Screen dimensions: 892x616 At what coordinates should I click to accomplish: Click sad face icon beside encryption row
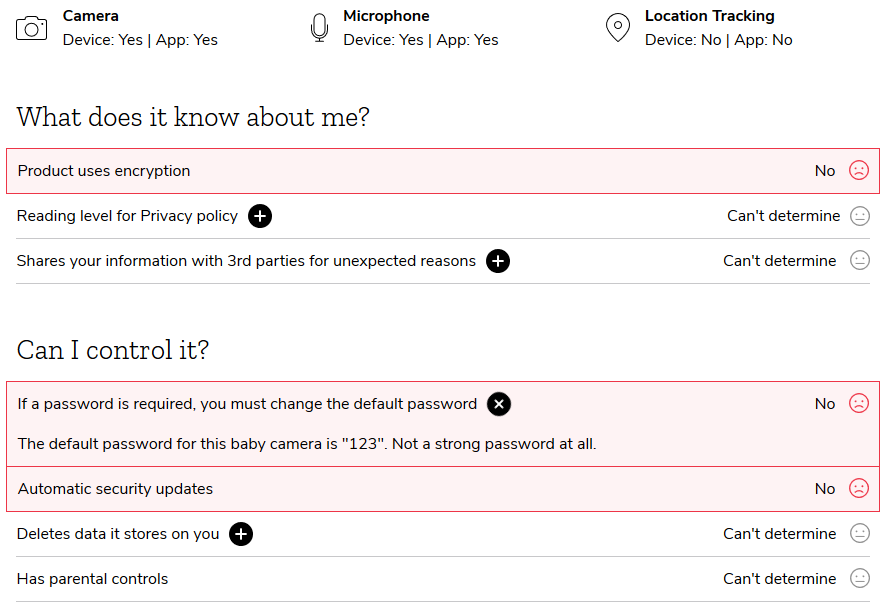point(859,171)
